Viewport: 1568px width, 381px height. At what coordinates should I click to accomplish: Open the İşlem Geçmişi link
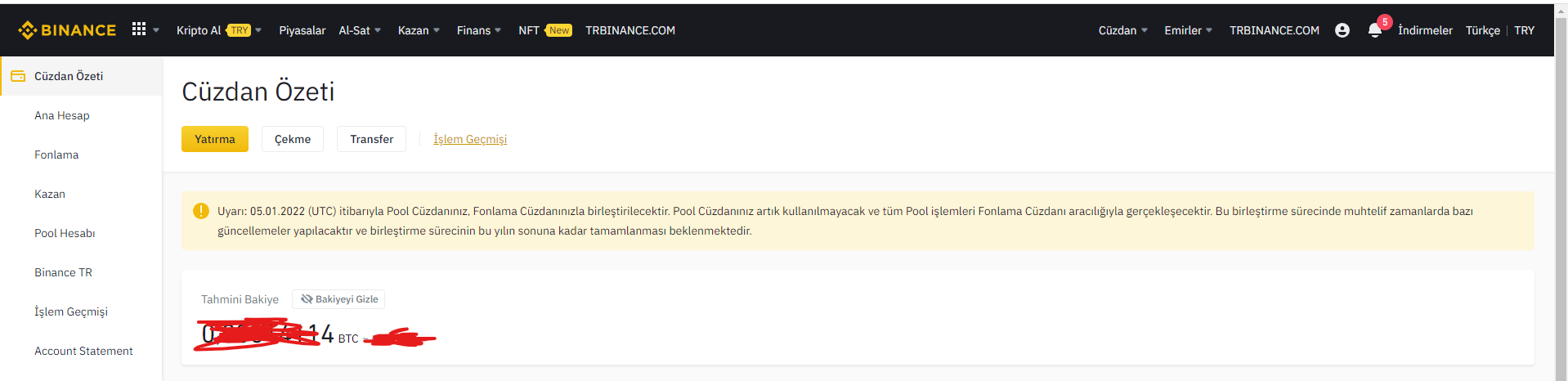pos(470,139)
